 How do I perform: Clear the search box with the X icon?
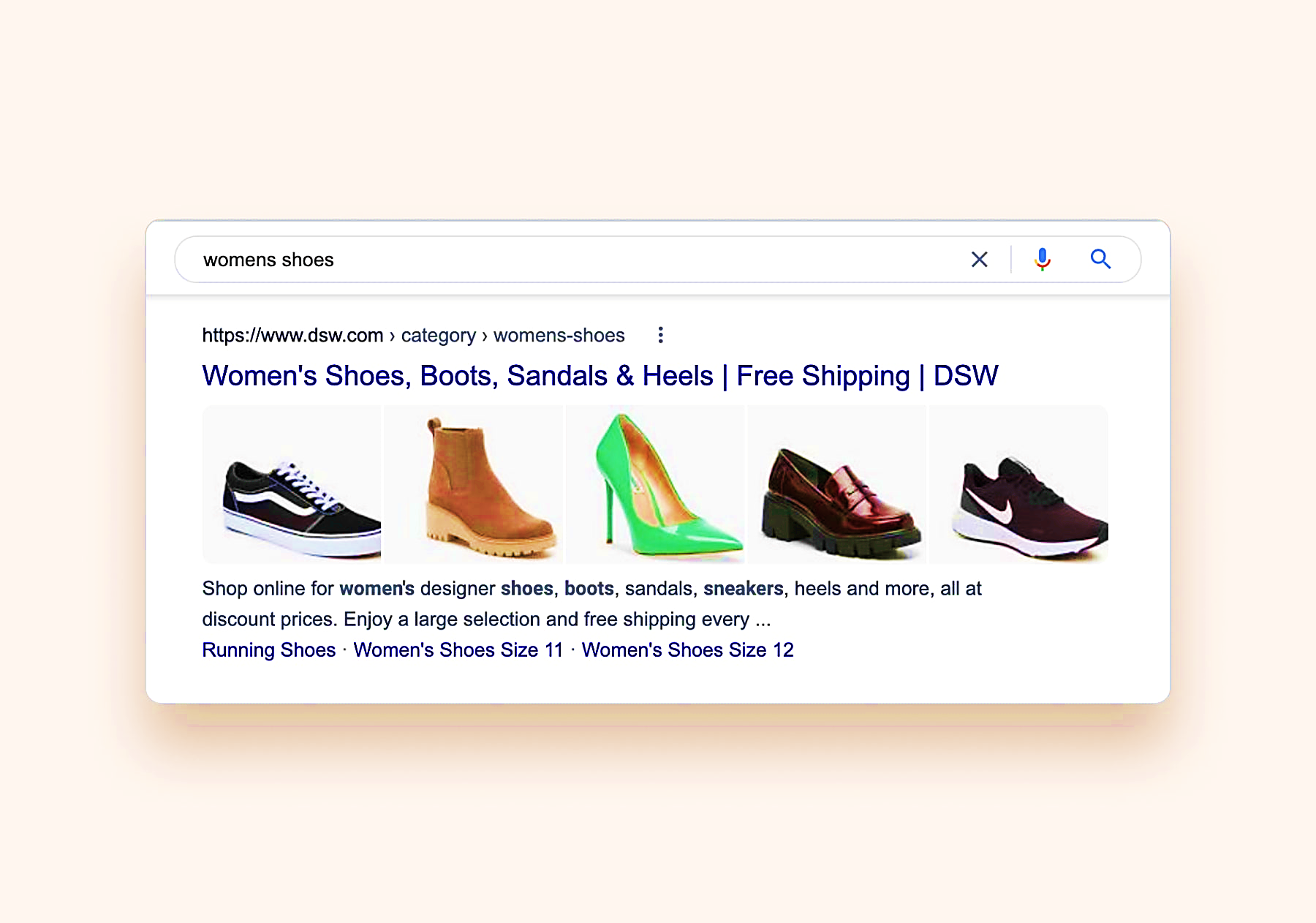(979, 260)
